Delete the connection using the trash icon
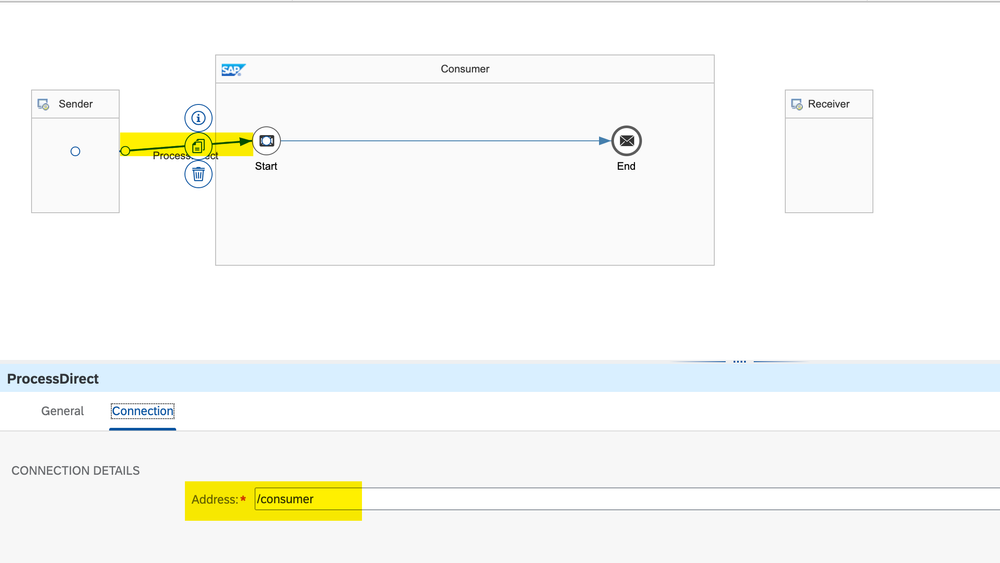The width and height of the screenshot is (1000, 563). click(x=198, y=175)
